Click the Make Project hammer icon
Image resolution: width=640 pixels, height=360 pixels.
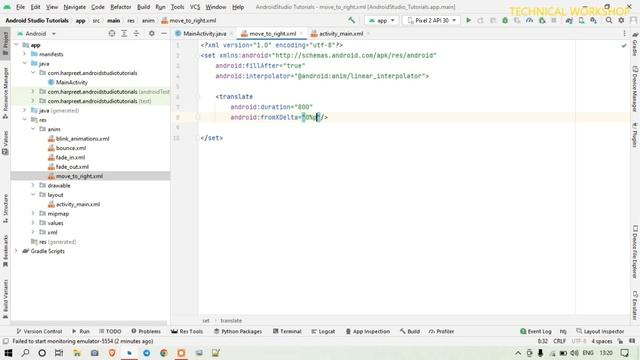(351, 20)
